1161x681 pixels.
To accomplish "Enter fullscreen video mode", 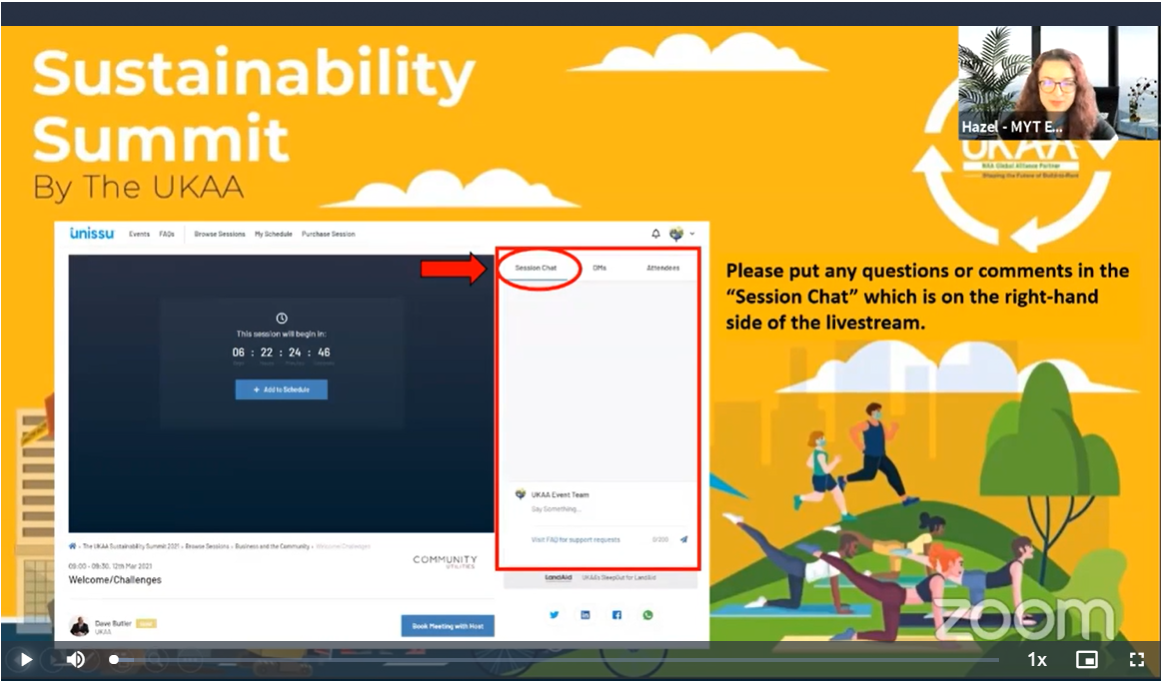I will click(1136, 660).
